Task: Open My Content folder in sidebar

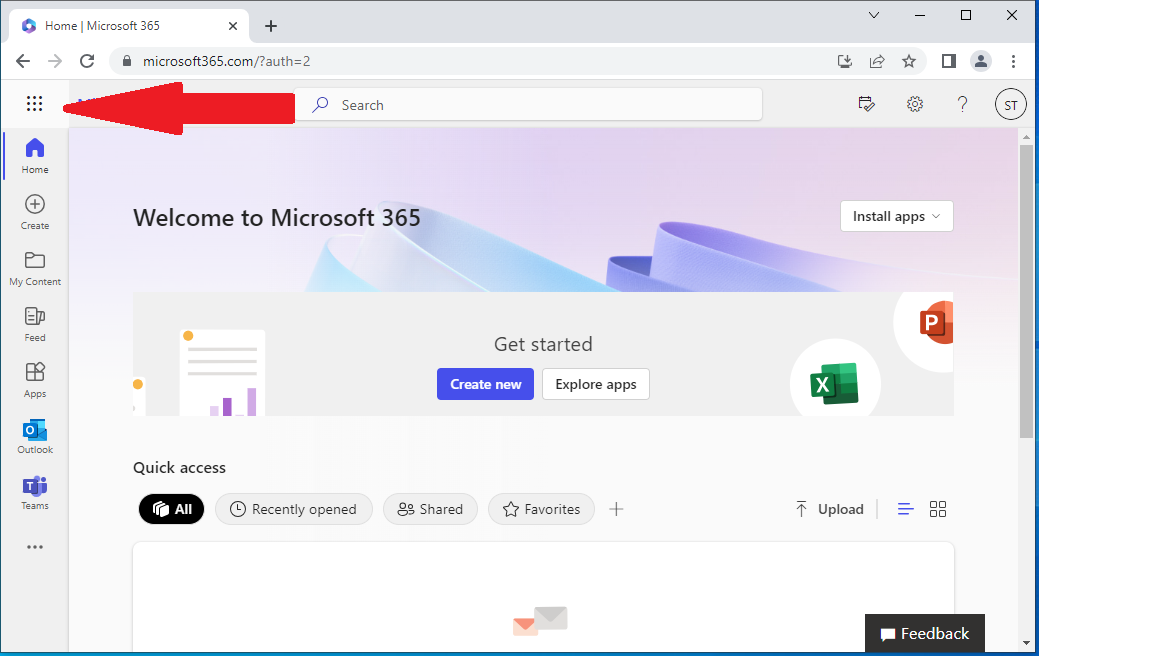Action: (x=35, y=268)
